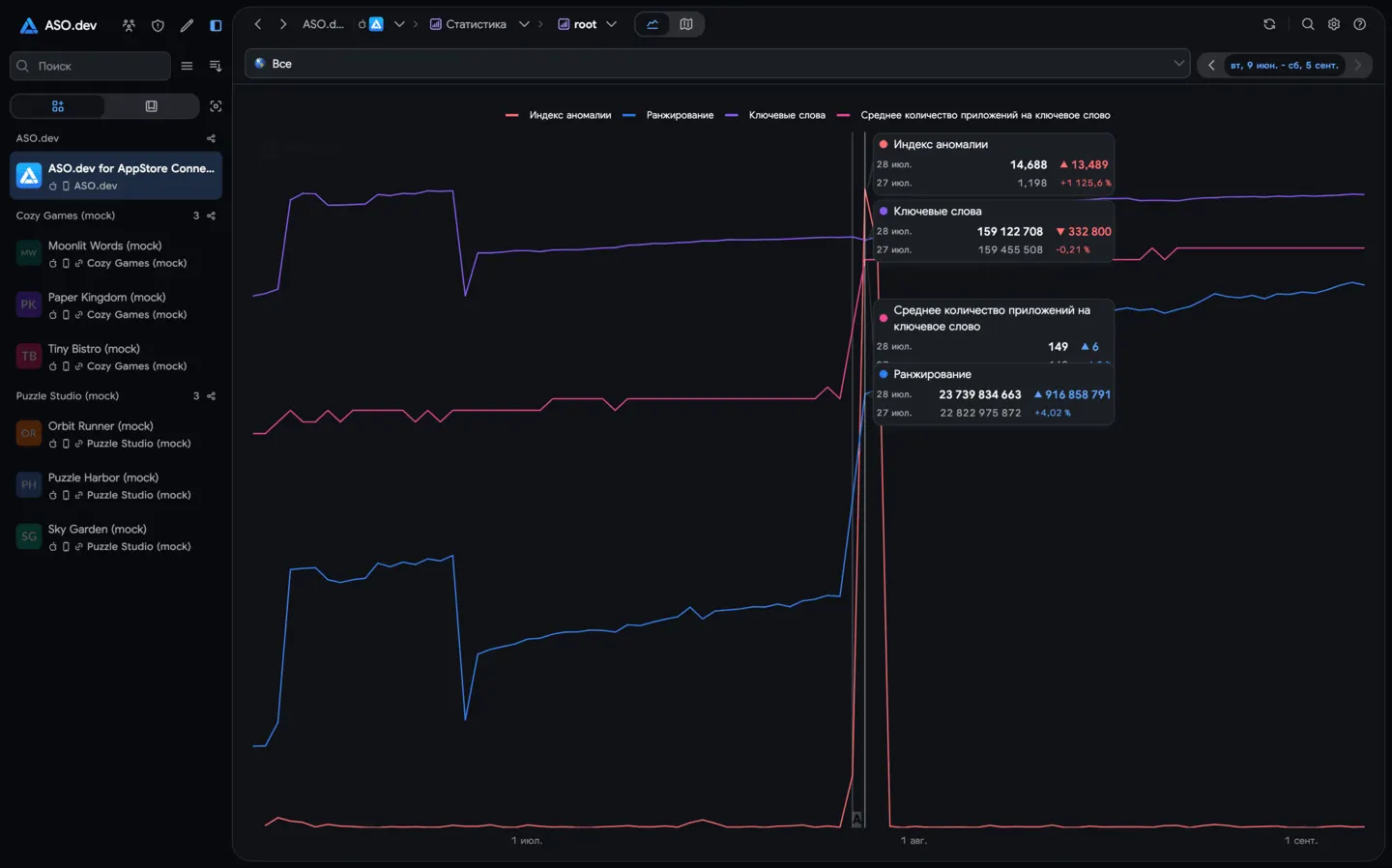Click the share icon beside ASO.dev group
Image resolution: width=1392 pixels, height=868 pixels.
pyautogui.click(x=211, y=138)
